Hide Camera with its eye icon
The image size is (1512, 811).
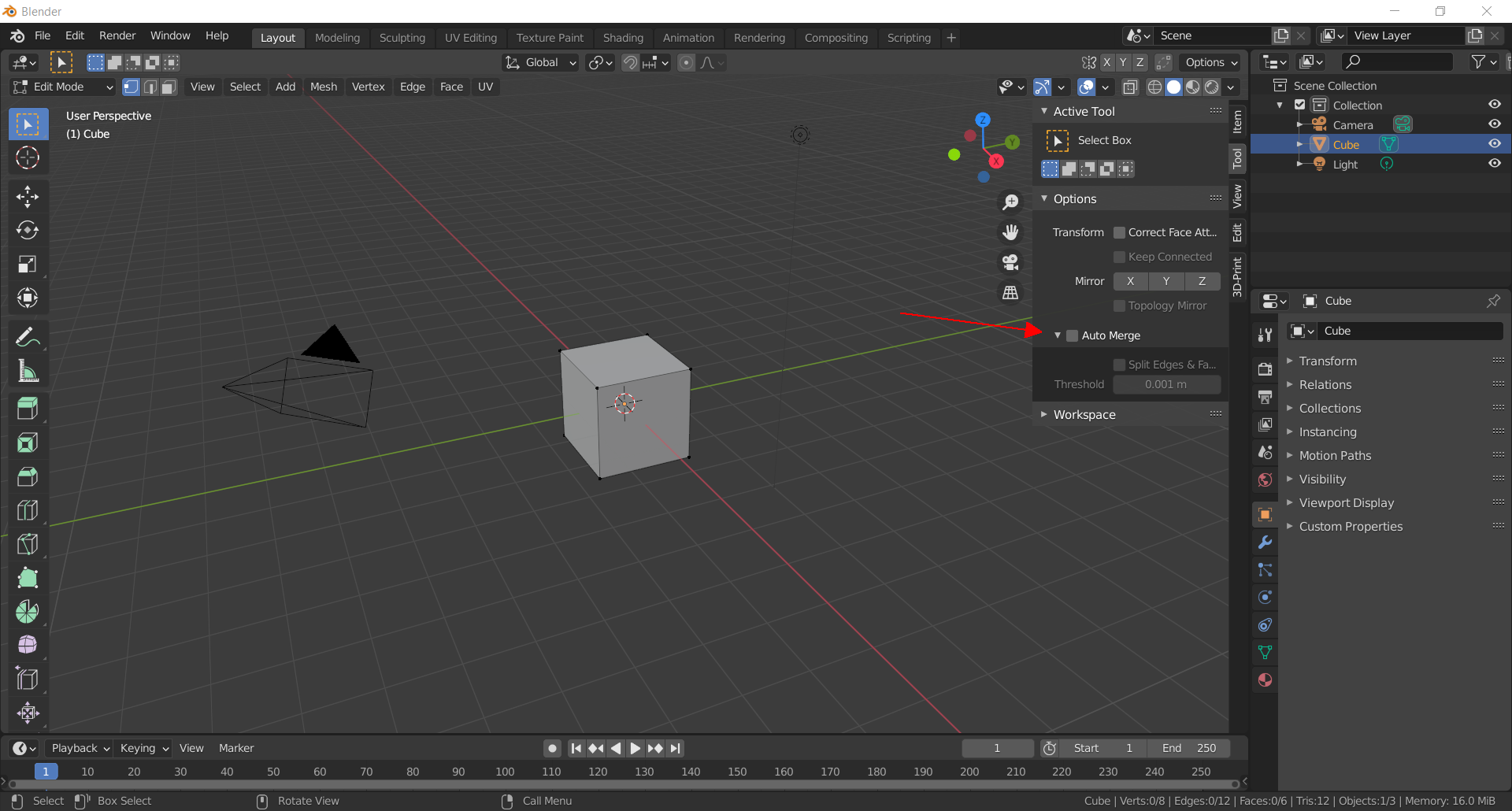click(1495, 124)
